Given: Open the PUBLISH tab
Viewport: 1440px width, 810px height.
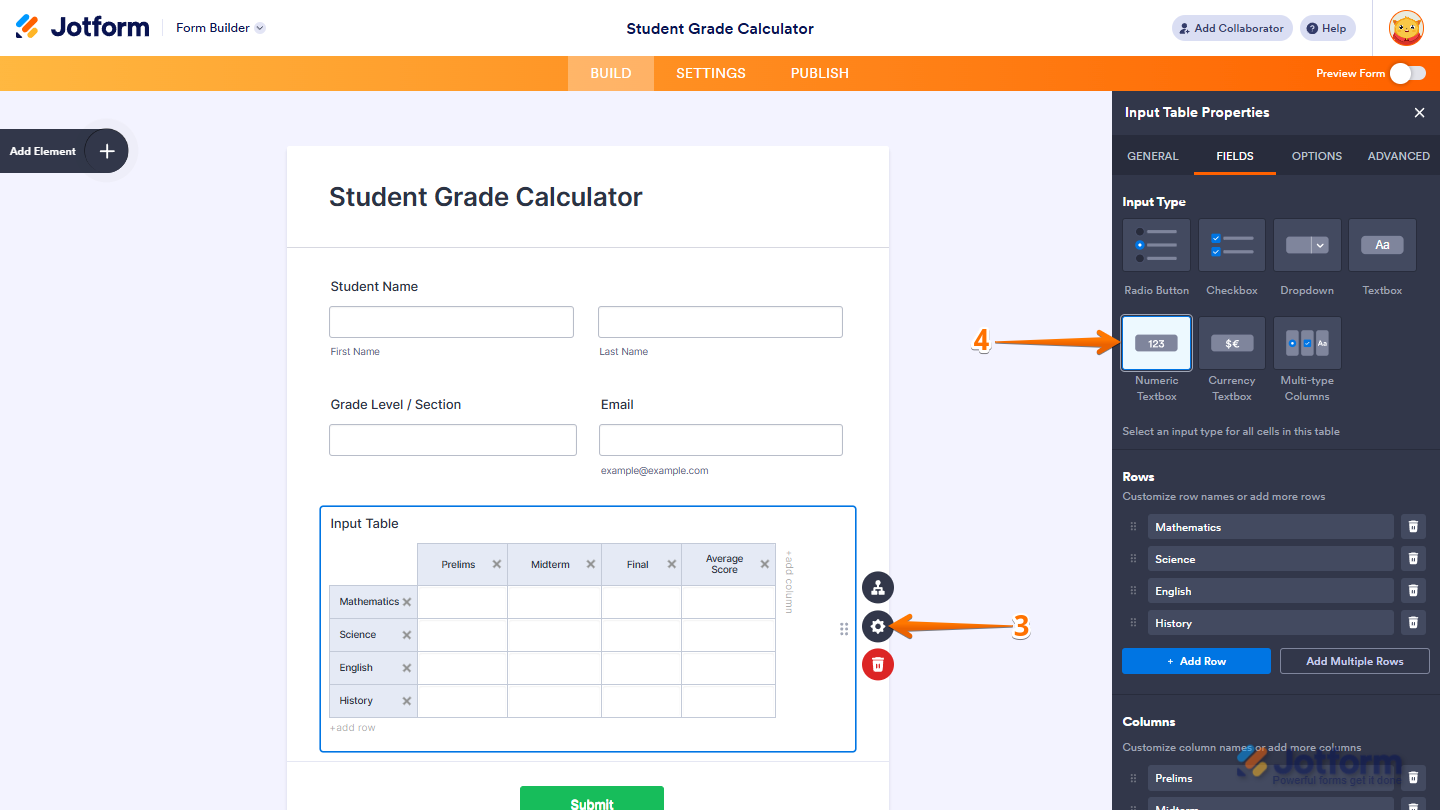Looking at the screenshot, I should (x=819, y=73).
